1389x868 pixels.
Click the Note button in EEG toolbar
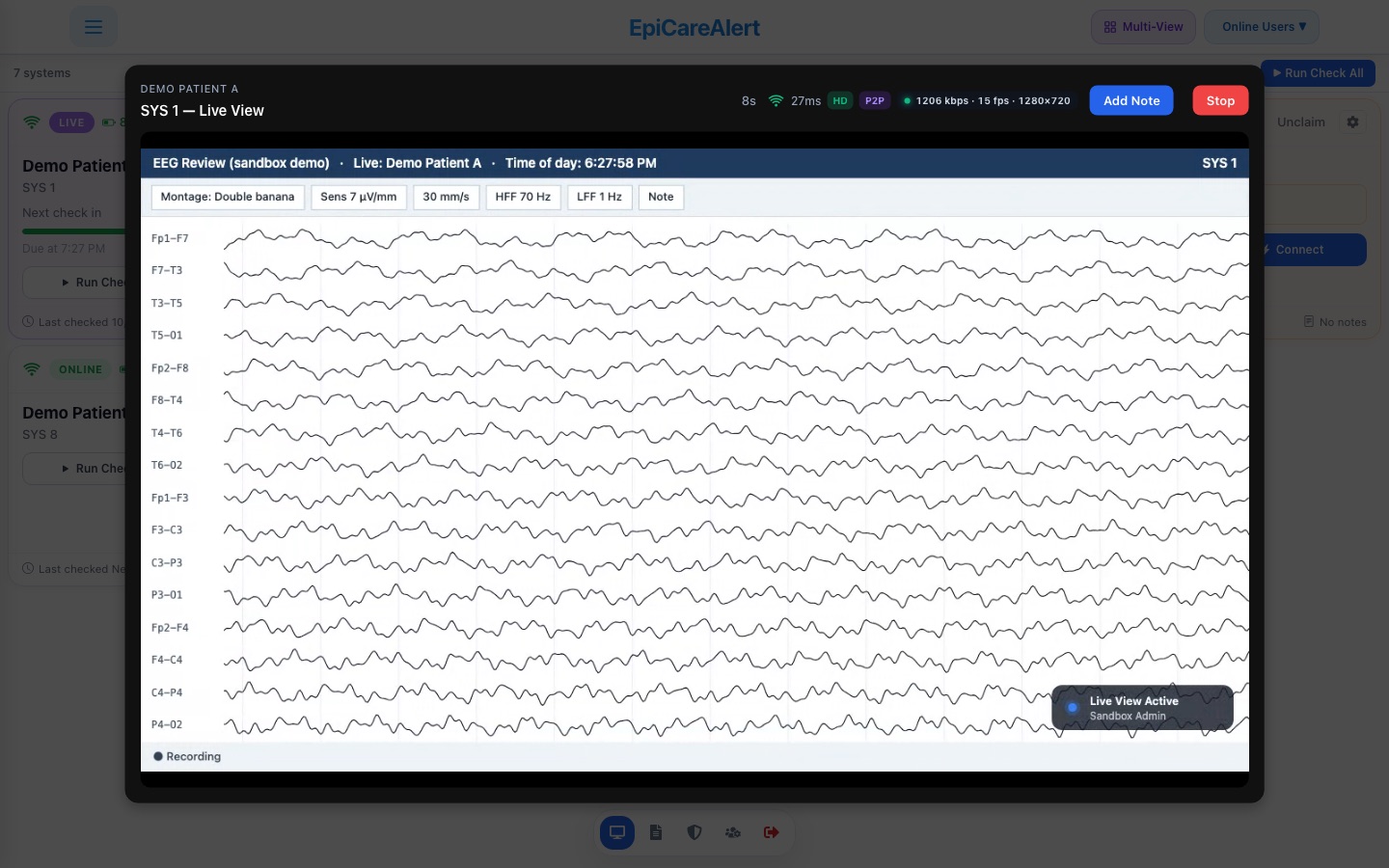click(661, 197)
